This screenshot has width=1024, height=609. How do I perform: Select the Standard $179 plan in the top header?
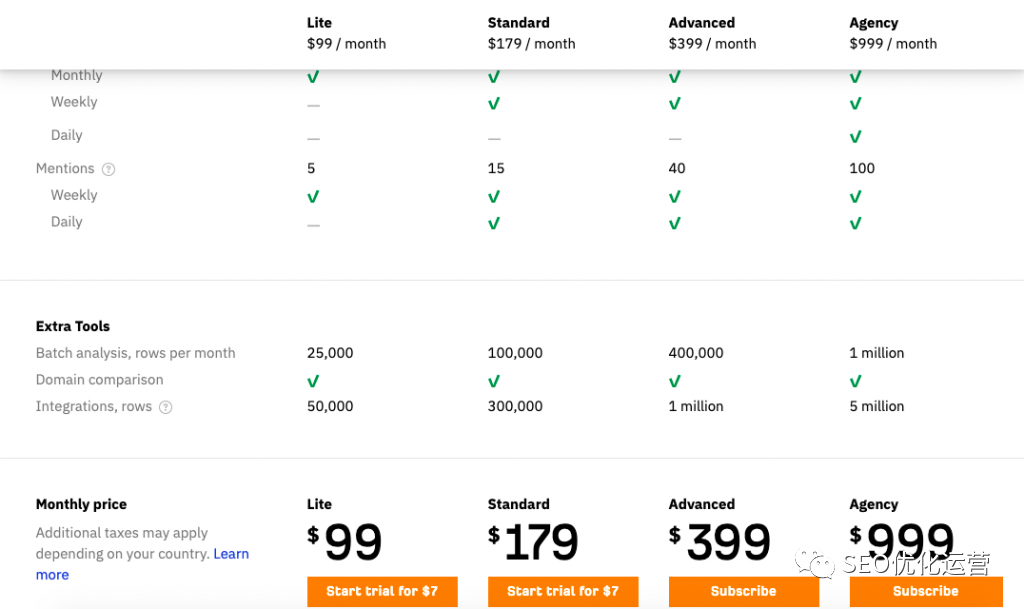(531, 33)
